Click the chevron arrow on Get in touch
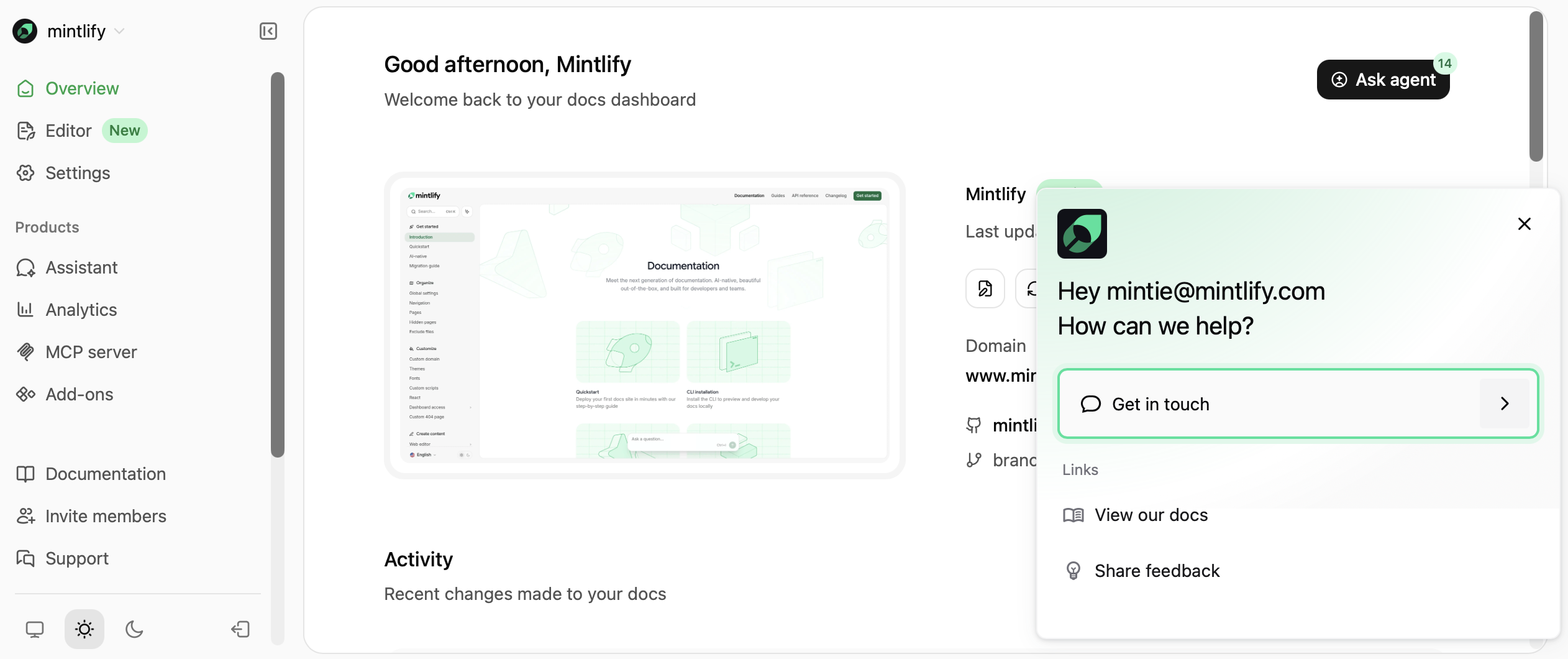The width and height of the screenshot is (1568, 659). [x=1505, y=403]
